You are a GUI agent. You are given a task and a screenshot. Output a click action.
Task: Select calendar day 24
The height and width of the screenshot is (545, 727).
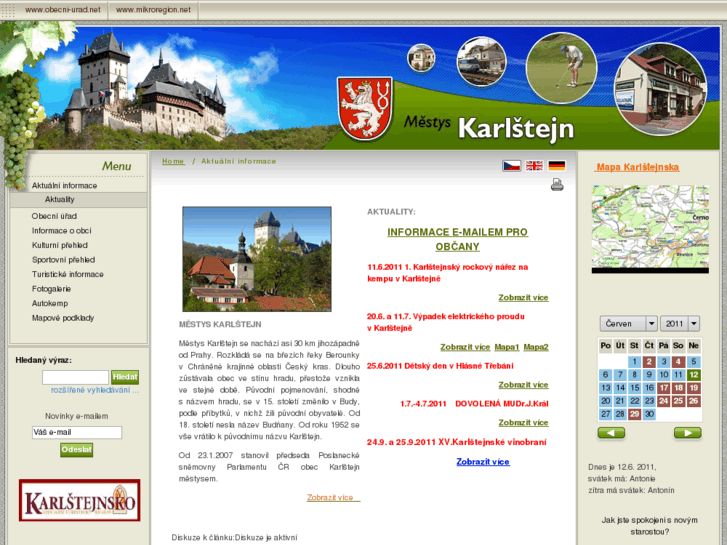(664, 401)
